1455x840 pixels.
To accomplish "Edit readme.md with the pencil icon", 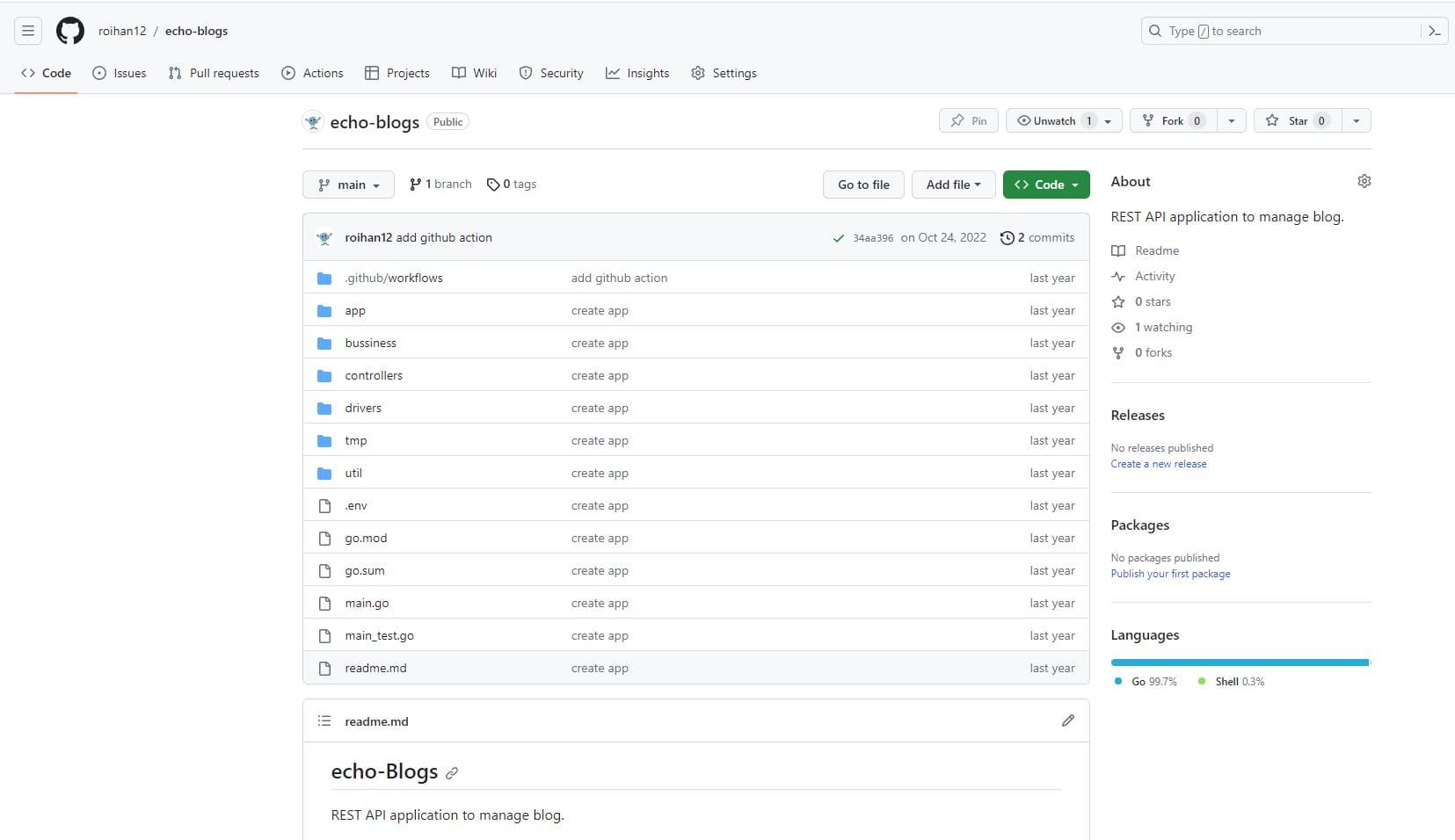I will coord(1067,721).
